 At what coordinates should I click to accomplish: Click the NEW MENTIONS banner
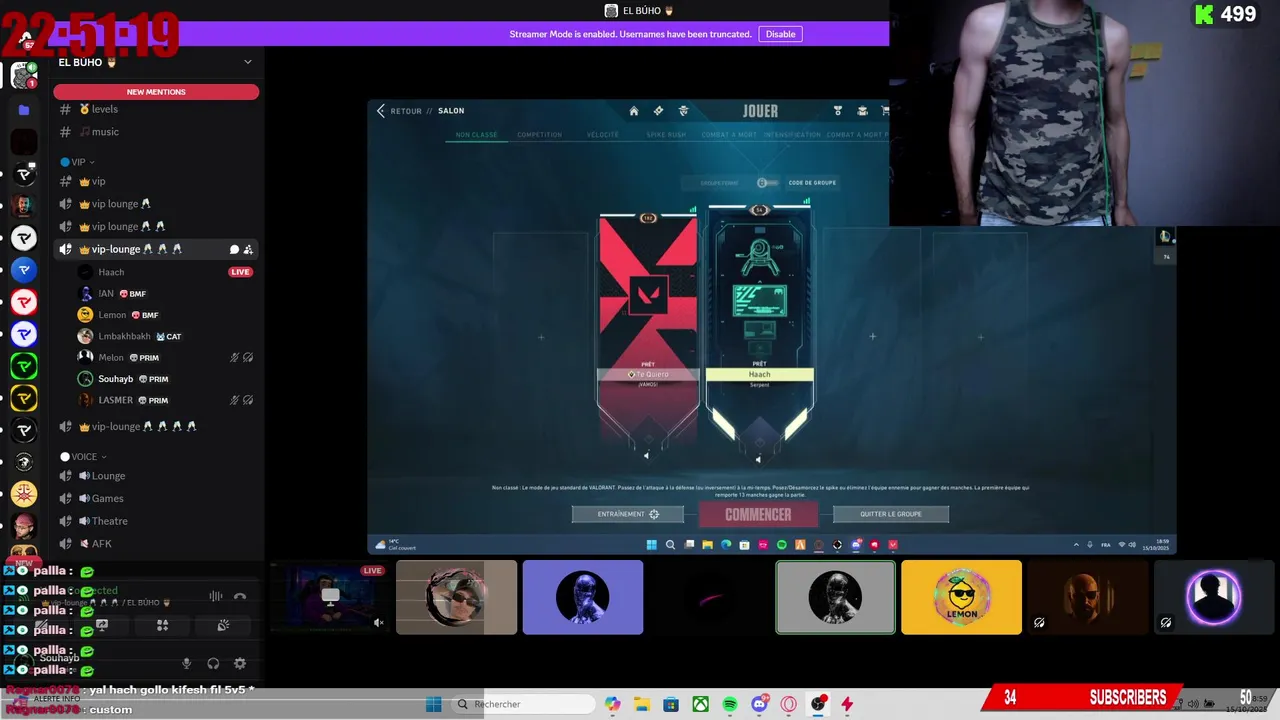point(156,92)
